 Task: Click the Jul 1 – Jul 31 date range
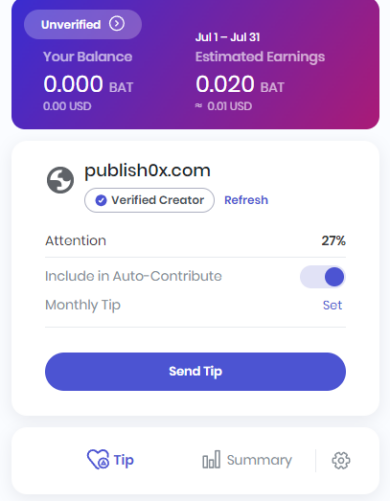(x=228, y=37)
